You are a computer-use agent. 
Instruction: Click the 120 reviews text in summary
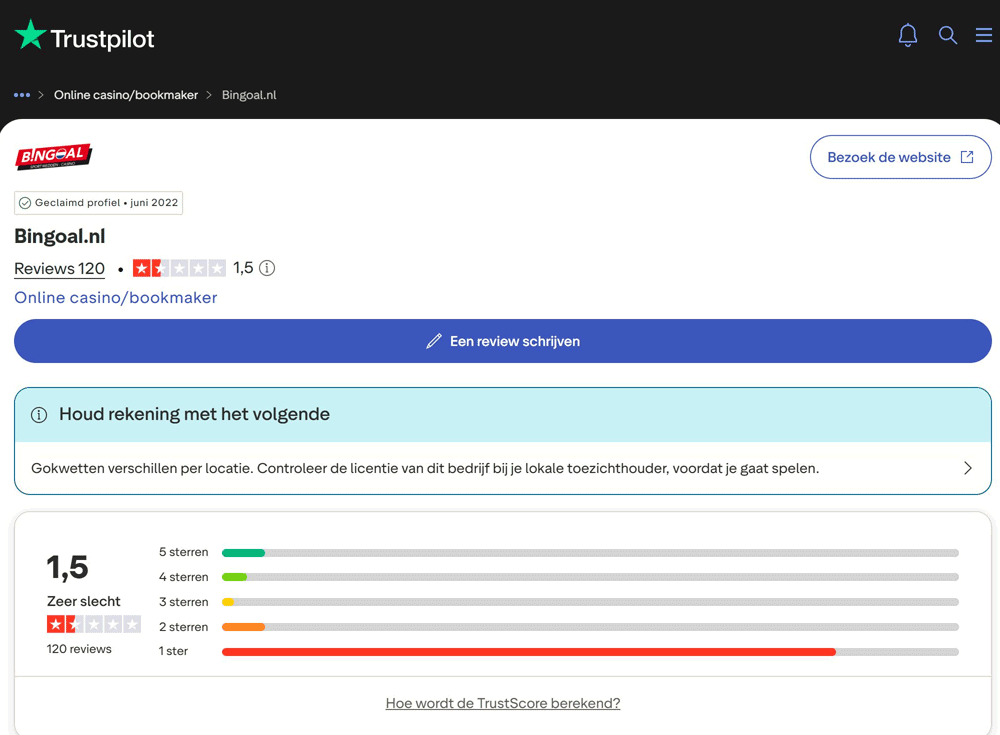click(79, 649)
